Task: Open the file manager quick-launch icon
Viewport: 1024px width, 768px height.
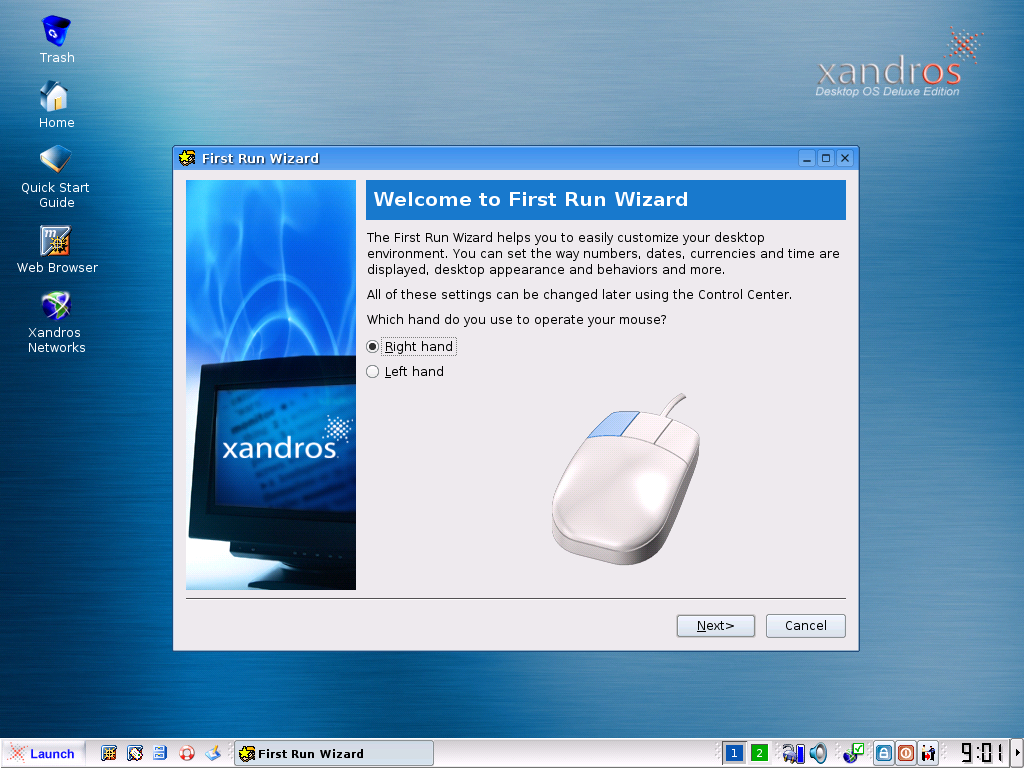Action: (x=160, y=753)
